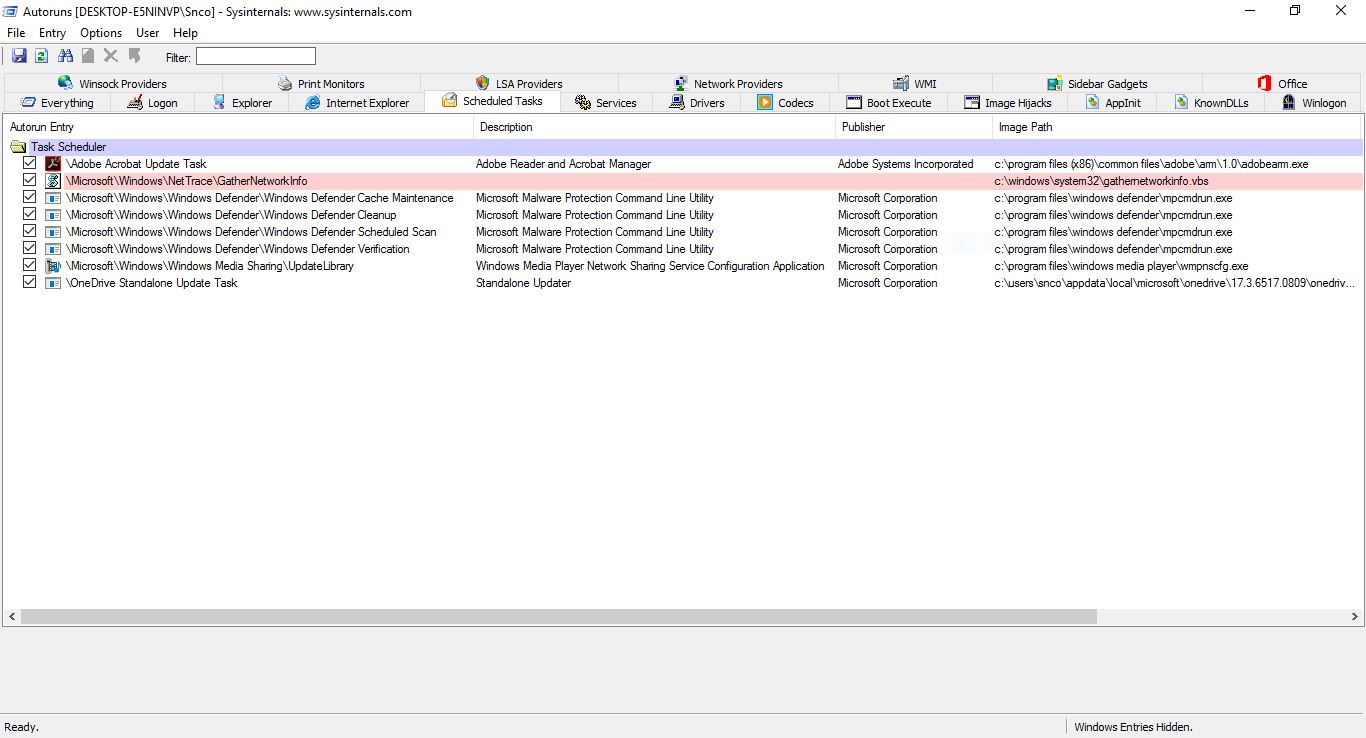Open the Image Hijacks tab

1008,102
